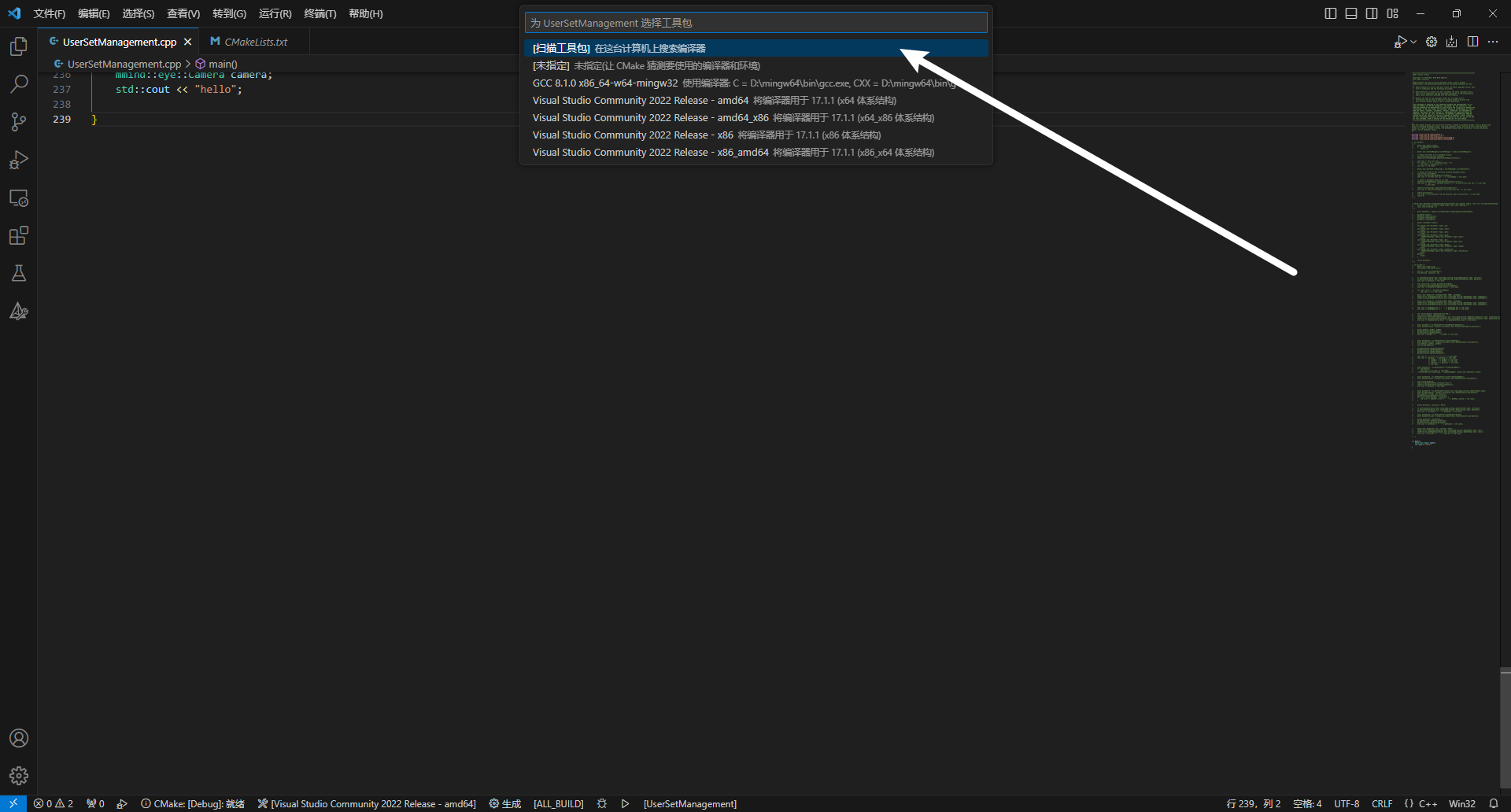This screenshot has width=1511, height=812.
Task: Open run options with the chevron beside debug
Action: click(1413, 42)
